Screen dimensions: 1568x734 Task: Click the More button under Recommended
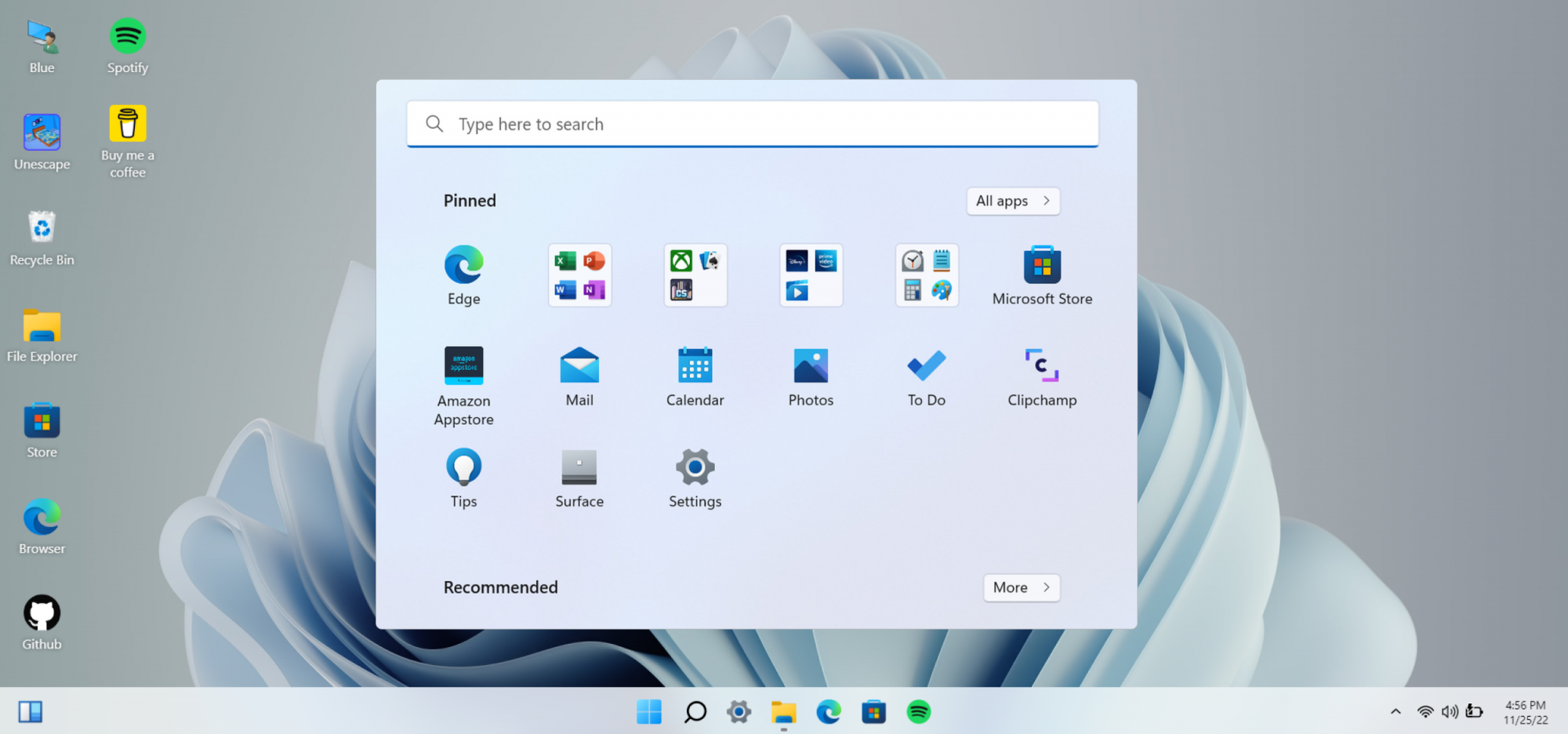1022,587
